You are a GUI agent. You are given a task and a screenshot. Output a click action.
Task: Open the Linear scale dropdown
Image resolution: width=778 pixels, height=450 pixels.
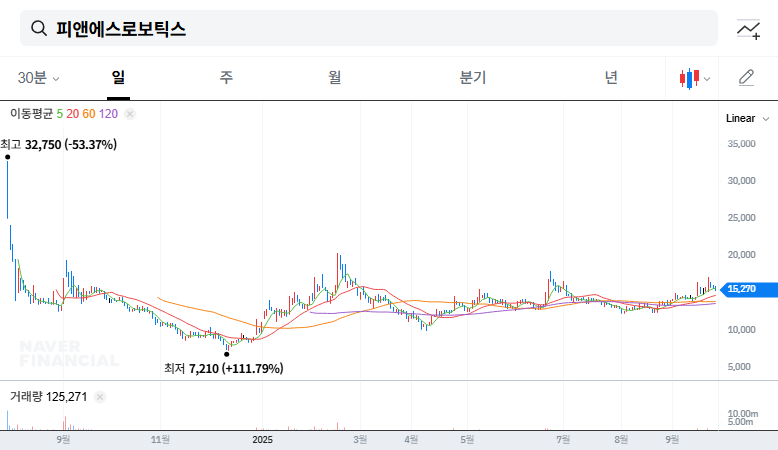[745, 118]
